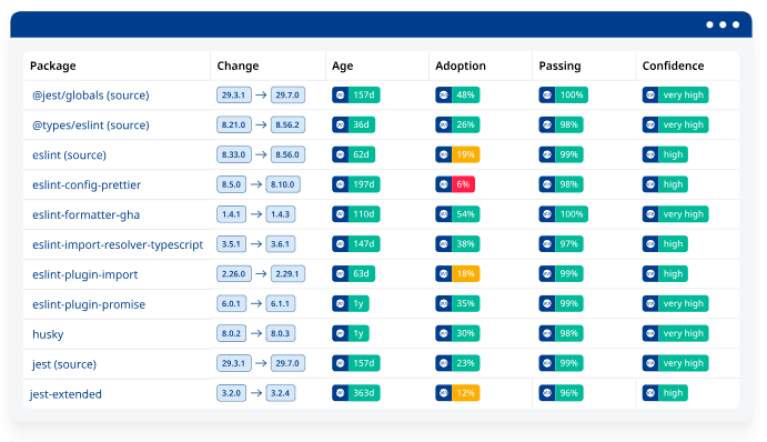Open the @types/eslint (source) package link
This screenshot has width=767, height=442.
90,125
